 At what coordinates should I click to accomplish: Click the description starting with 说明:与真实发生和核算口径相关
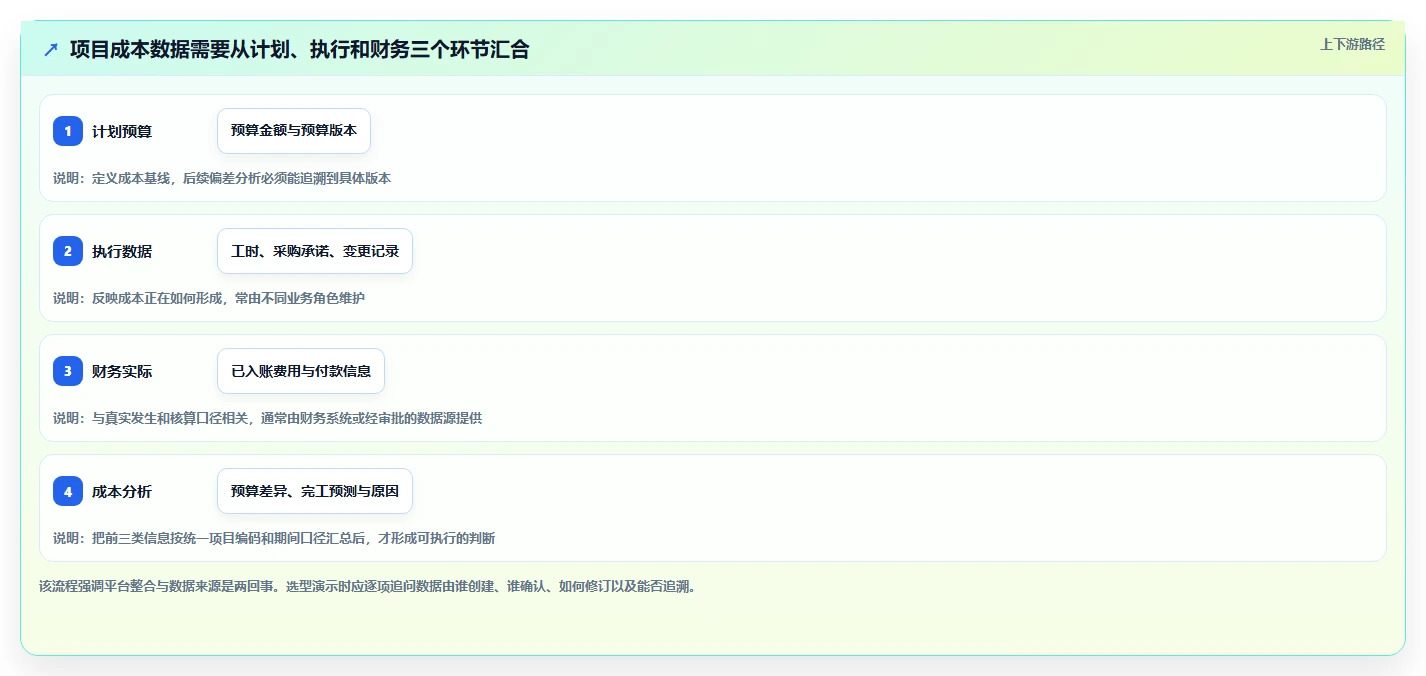pos(267,418)
